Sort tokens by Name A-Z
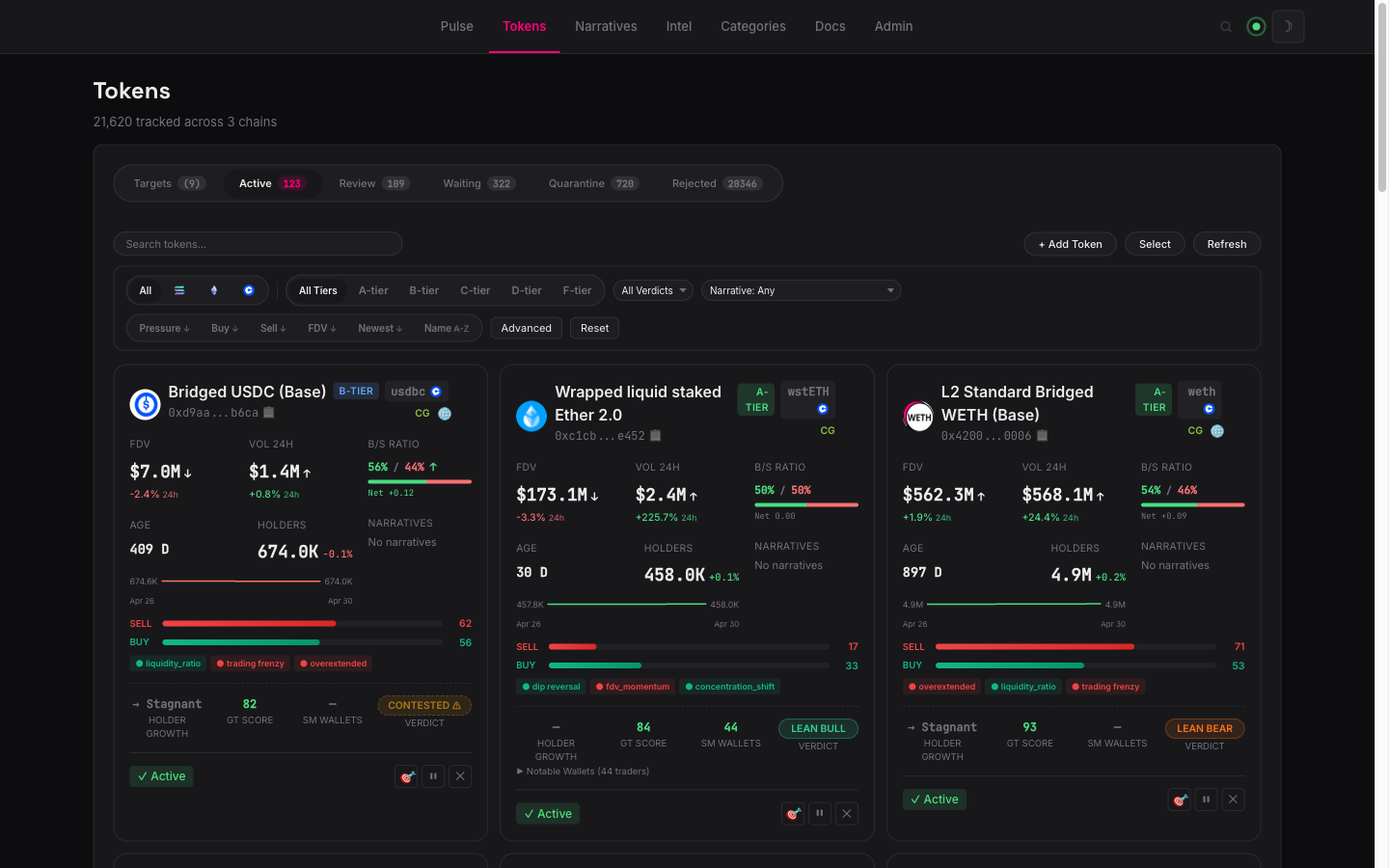The image size is (1389, 868). (447, 328)
